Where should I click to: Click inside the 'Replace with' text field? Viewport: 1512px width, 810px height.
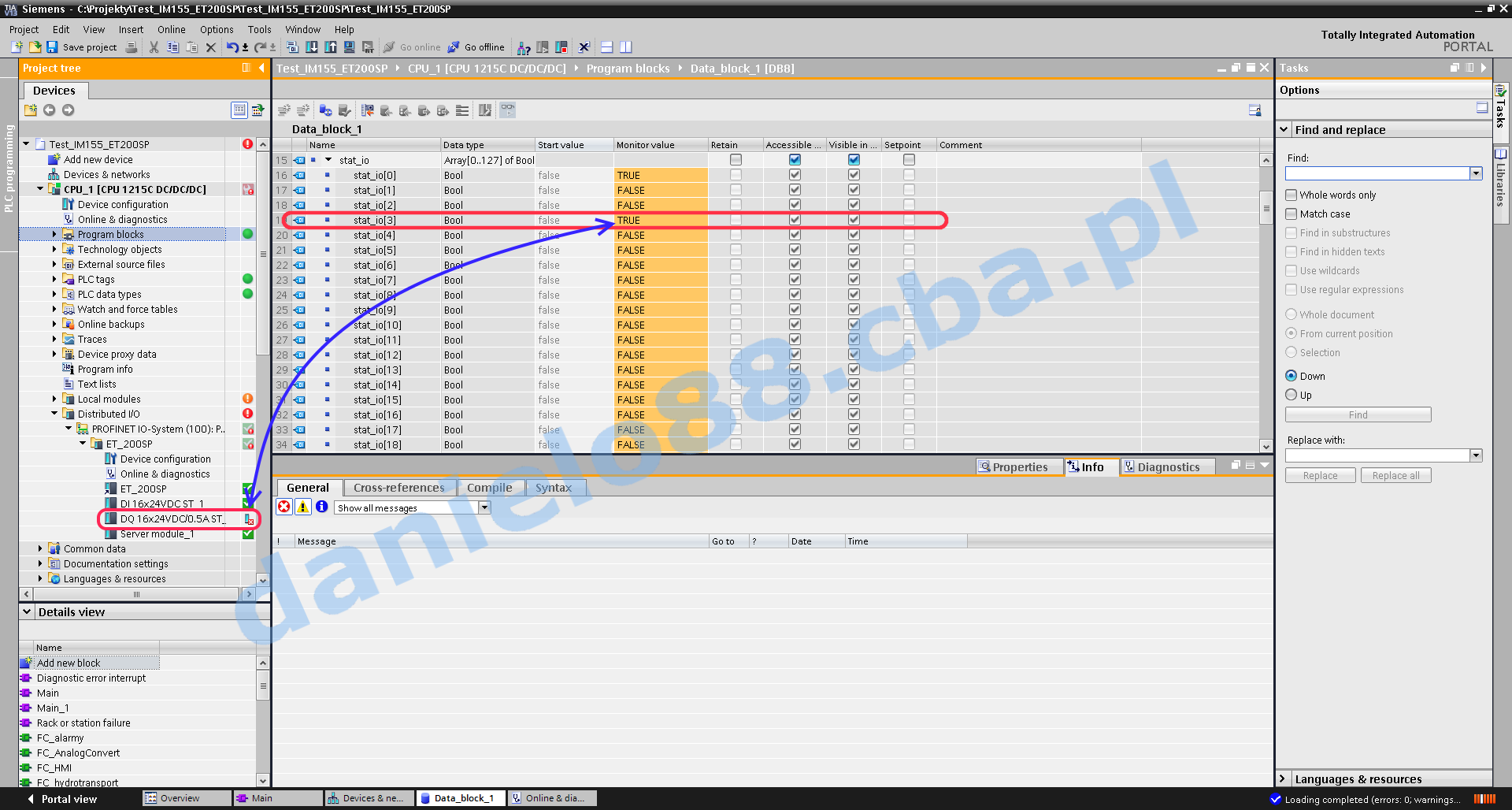click(x=1377, y=455)
